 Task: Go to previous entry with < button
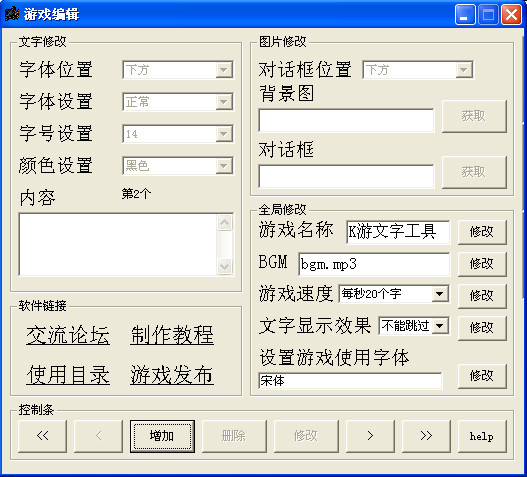(98, 436)
